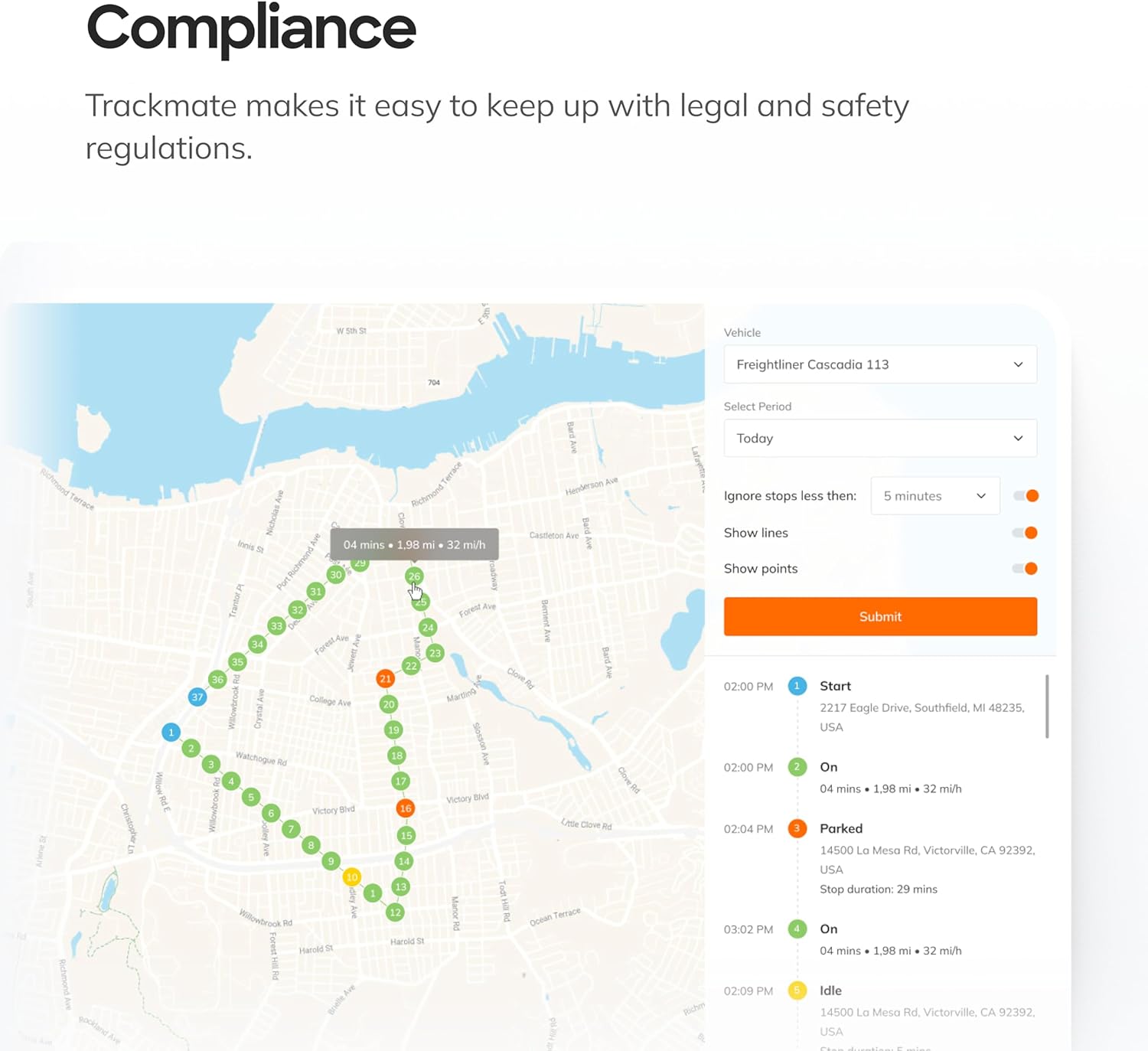Select the orange parked marker 16 on map
The height and width of the screenshot is (1051, 1148).
[x=406, y=808]
